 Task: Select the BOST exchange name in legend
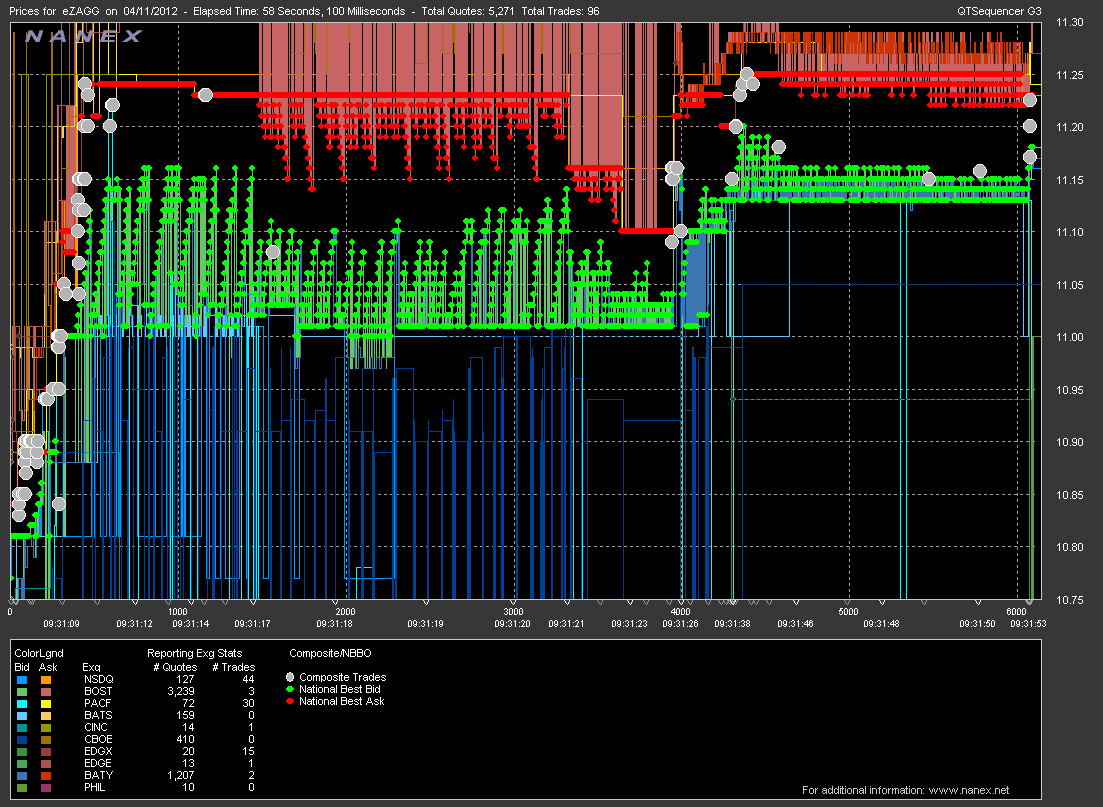pos(98,691)
